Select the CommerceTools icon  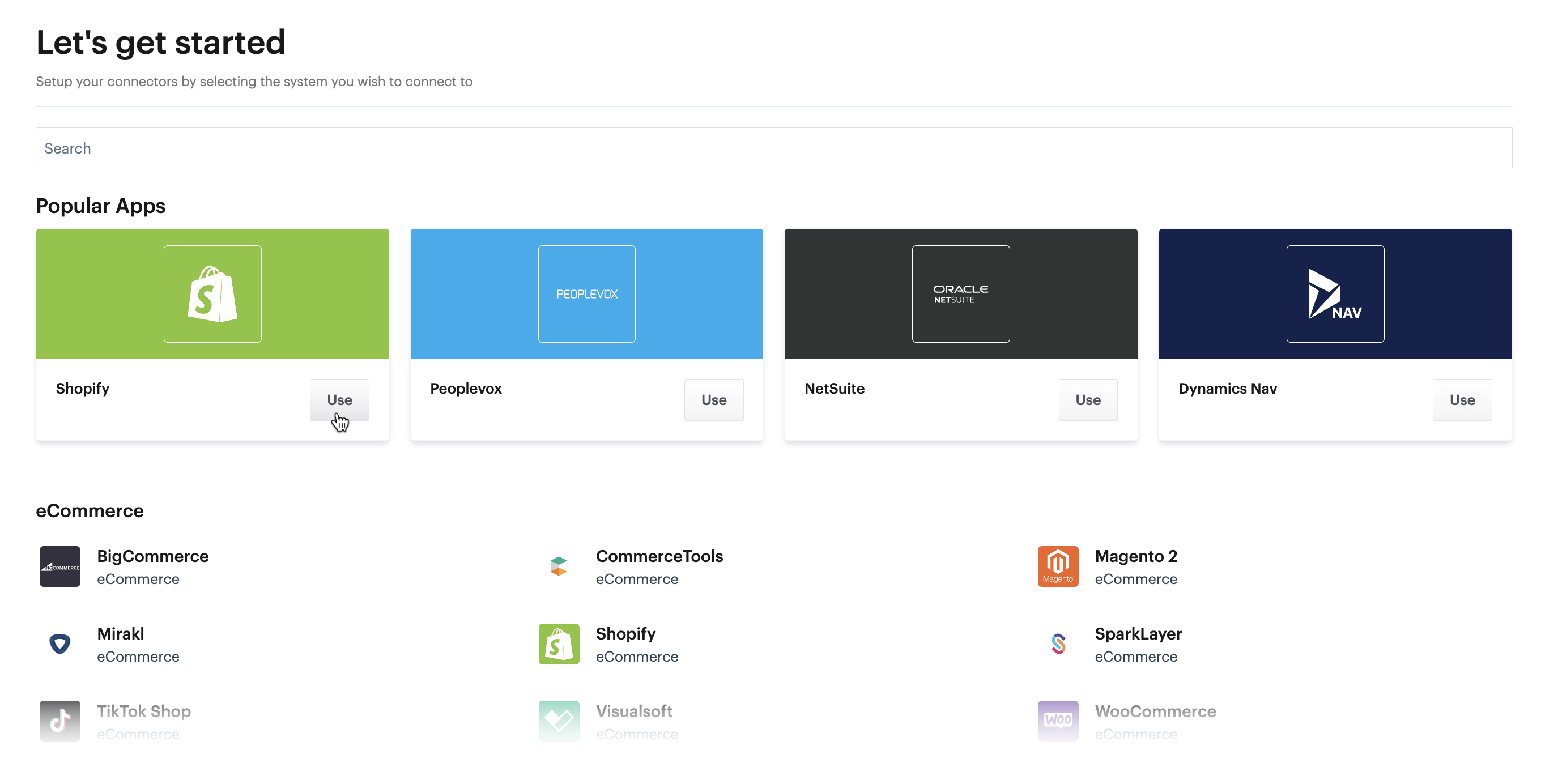tap(559, 566)
